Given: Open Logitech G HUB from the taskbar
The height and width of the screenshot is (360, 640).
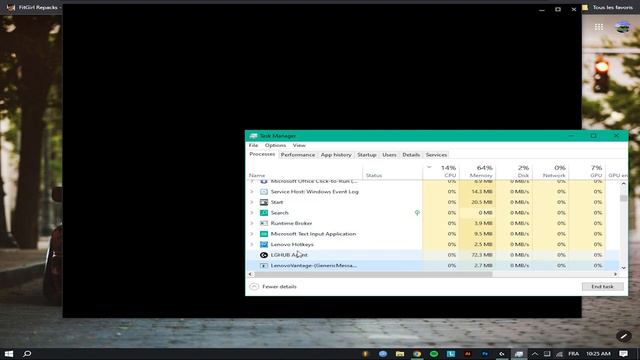Looking at the screenshot, I should 502,354.
